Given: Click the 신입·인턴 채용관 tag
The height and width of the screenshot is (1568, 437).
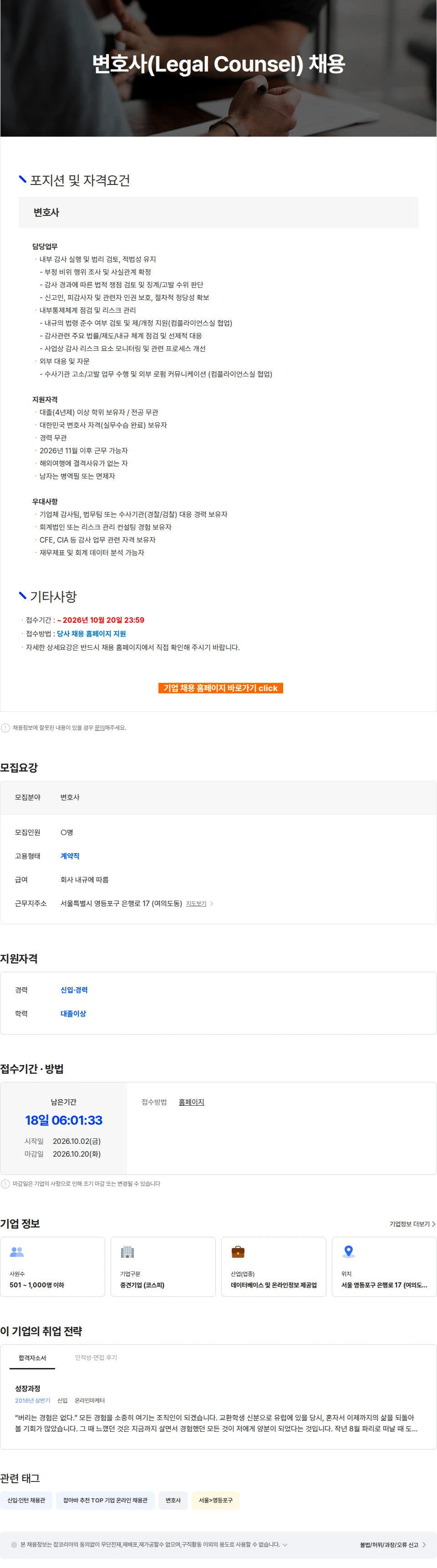Looking at the screenshot, I should click(26, 1500).
